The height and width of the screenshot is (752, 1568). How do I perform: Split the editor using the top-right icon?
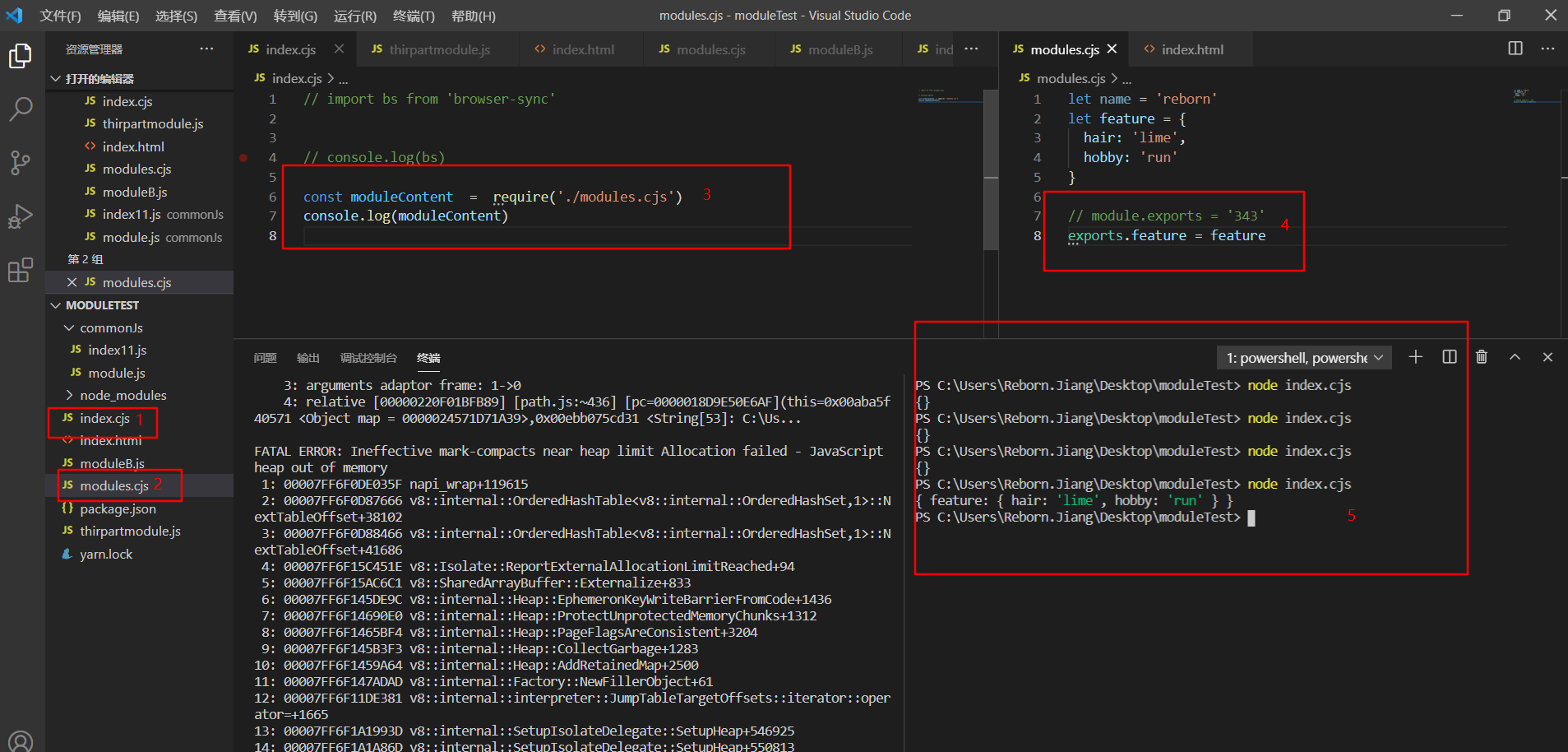[1515, 49]
